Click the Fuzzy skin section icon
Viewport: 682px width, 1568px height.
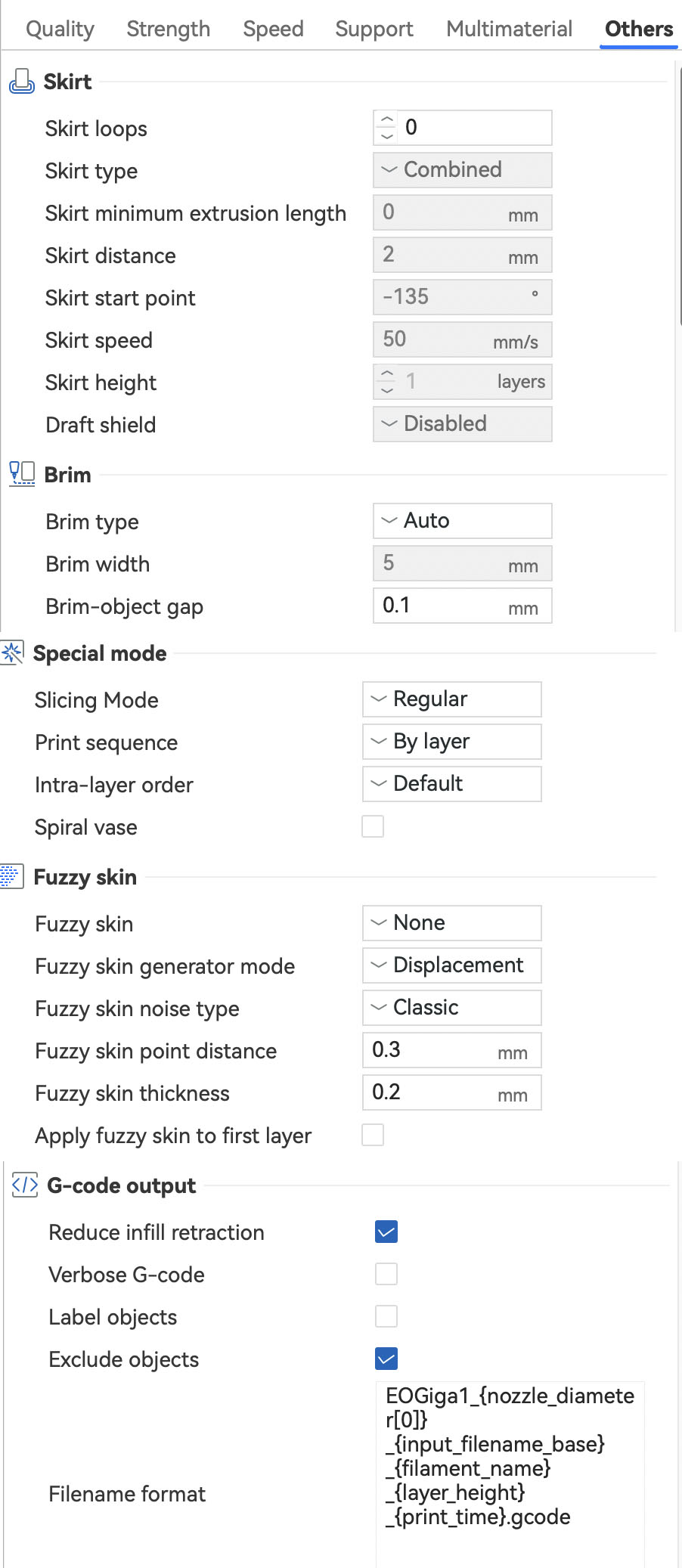(x=11, y=877)
